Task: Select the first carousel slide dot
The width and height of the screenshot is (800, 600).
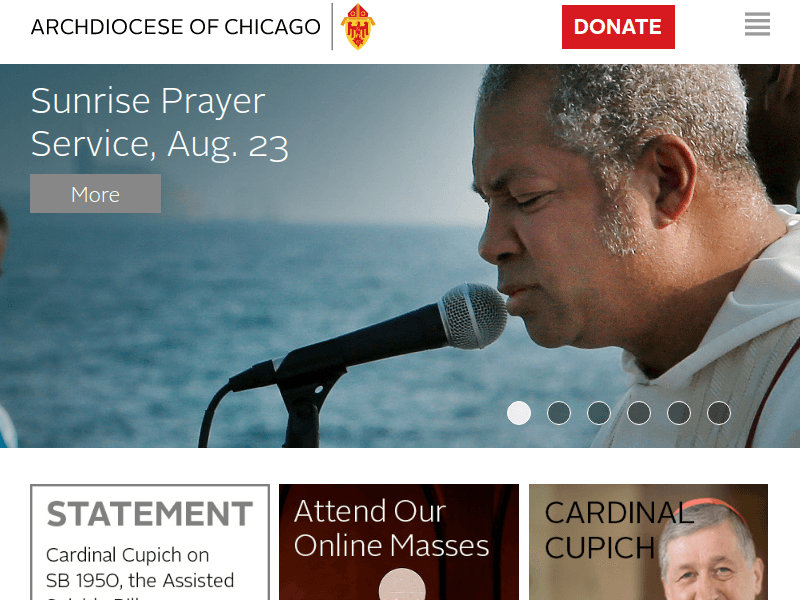Action: [519, 413]
